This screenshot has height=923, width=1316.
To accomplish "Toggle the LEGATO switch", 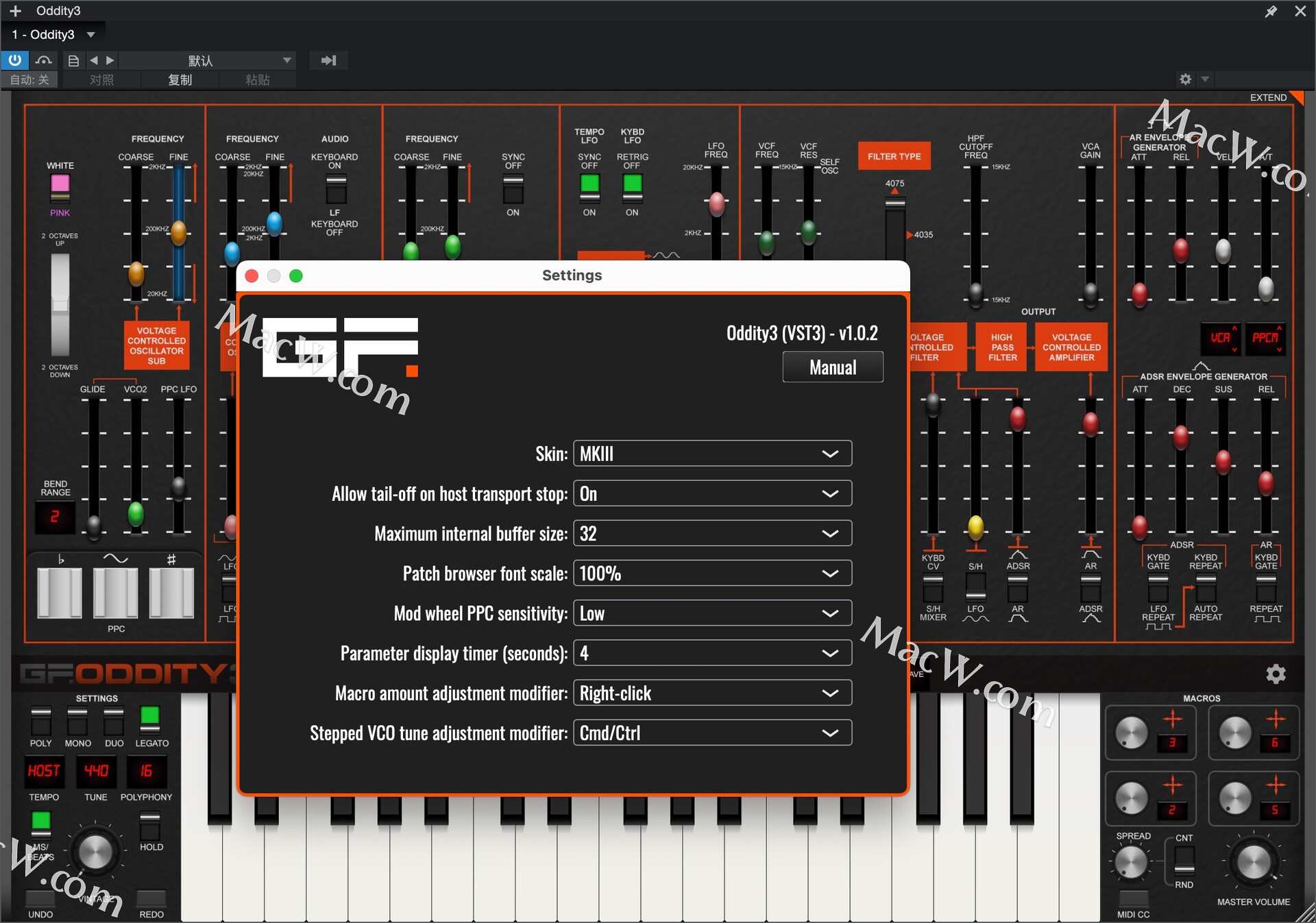I will 150,720.
